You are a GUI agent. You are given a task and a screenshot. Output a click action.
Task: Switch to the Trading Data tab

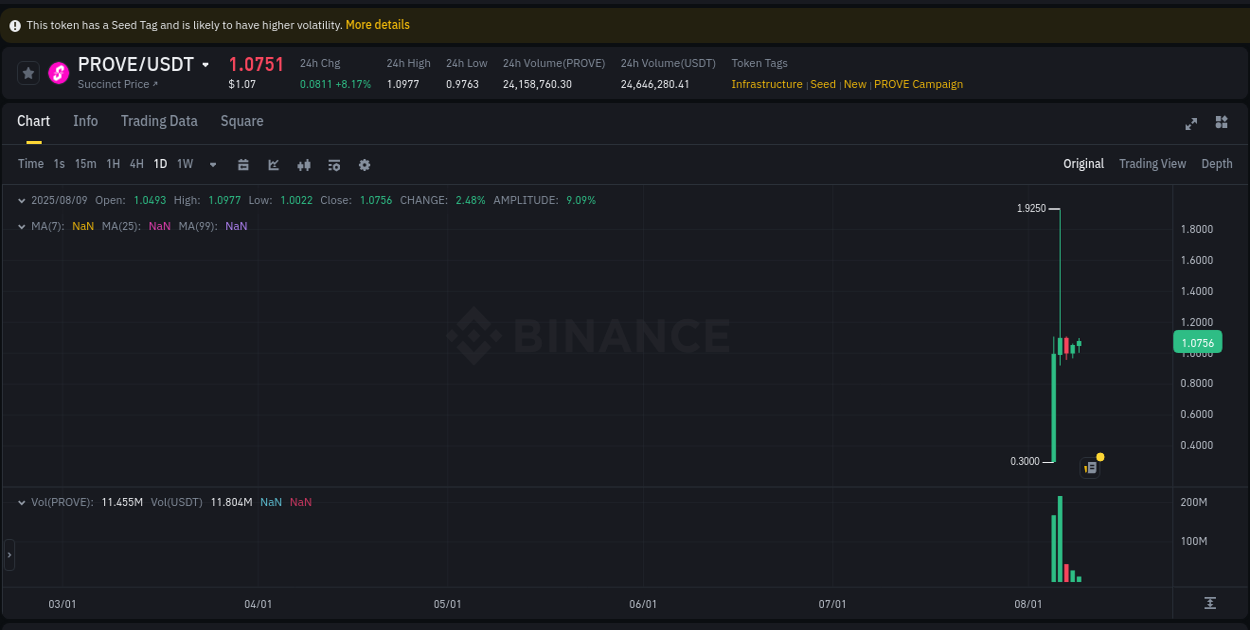159,121
